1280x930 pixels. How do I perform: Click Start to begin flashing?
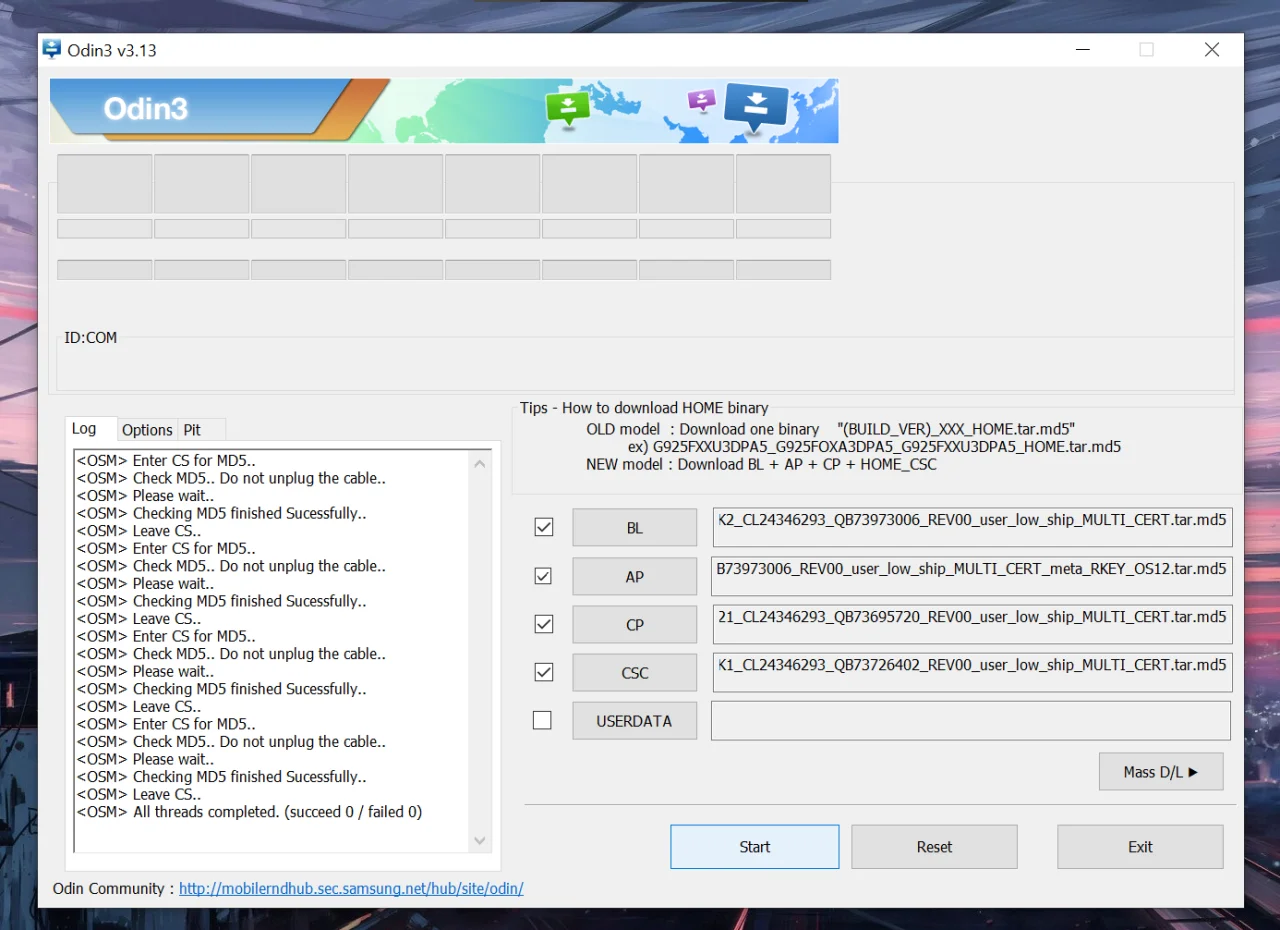pyautogui.click(x=754, y=847)
